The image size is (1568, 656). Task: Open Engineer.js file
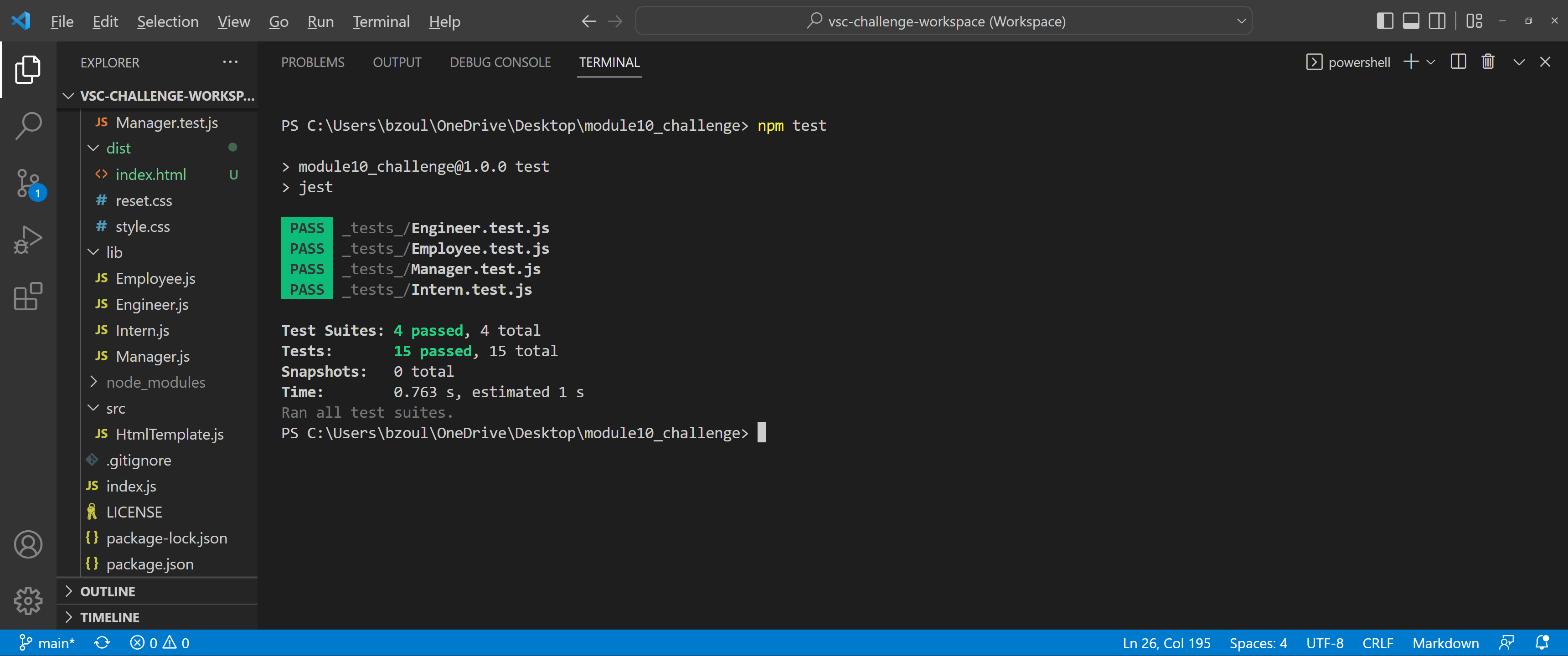pos(157,304)
